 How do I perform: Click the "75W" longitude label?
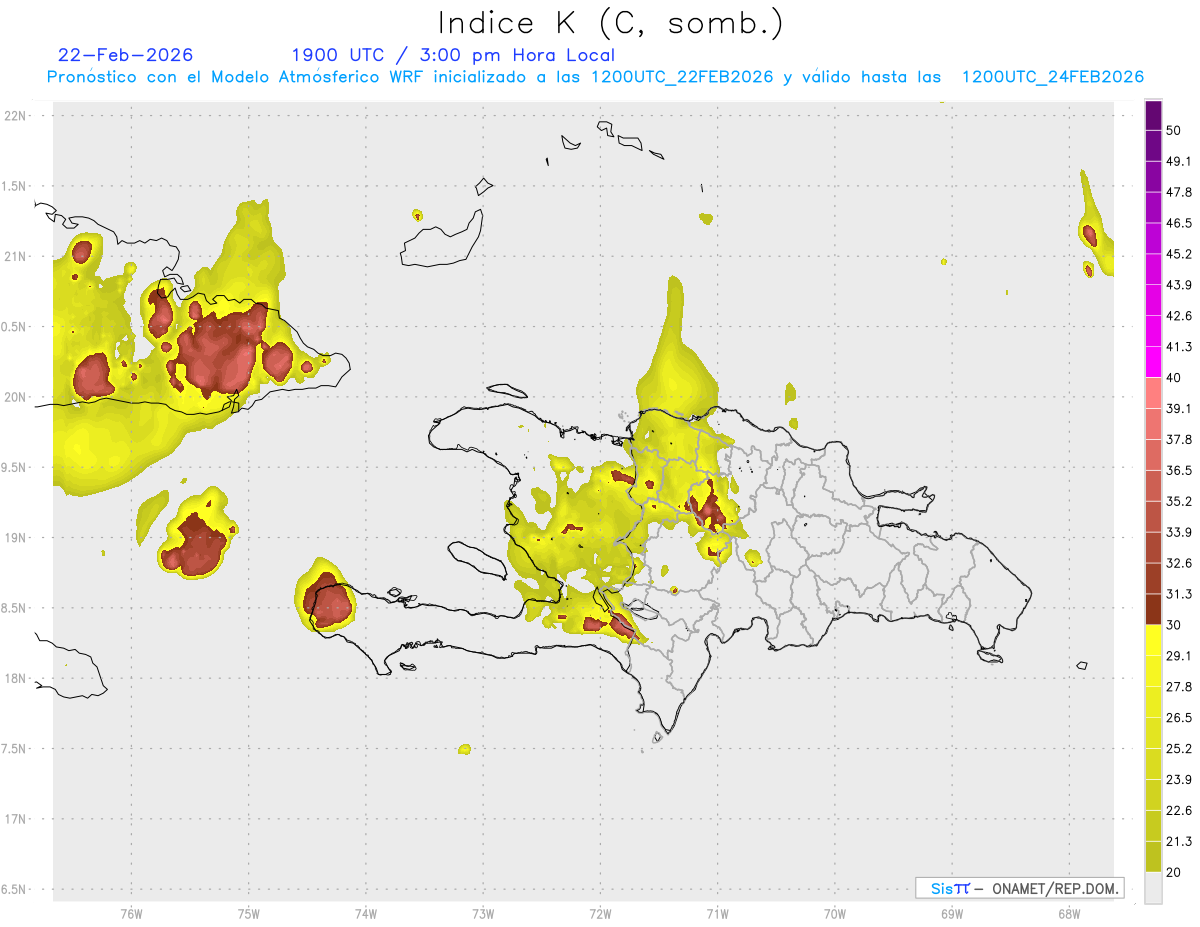click(x=249, y=914)
